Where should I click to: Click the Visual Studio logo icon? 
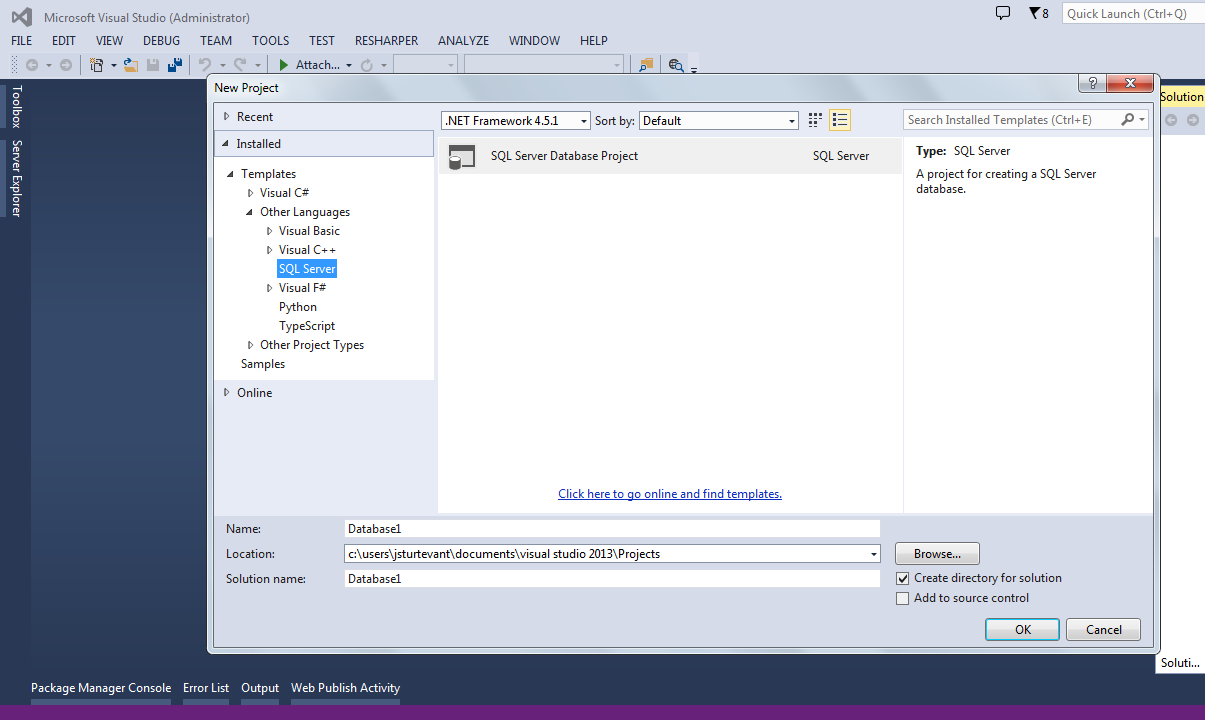[22, 16]
